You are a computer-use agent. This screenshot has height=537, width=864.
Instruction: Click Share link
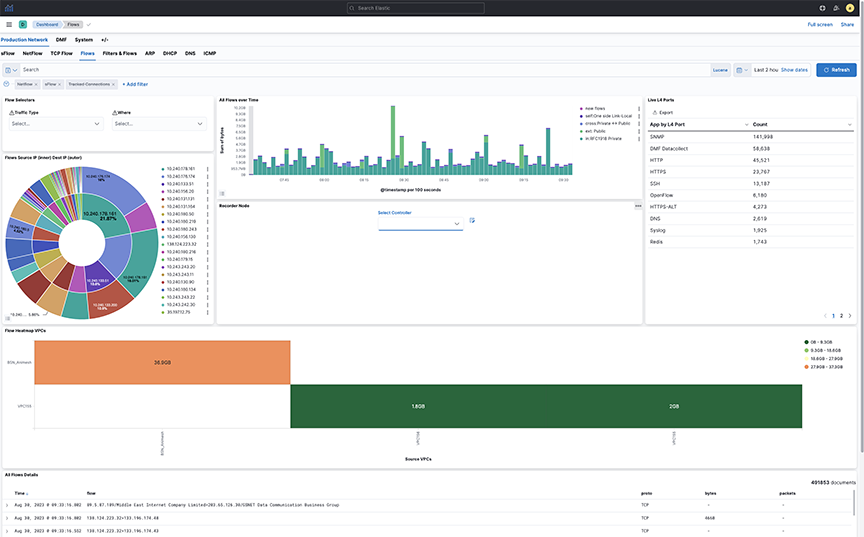point(847,24)
